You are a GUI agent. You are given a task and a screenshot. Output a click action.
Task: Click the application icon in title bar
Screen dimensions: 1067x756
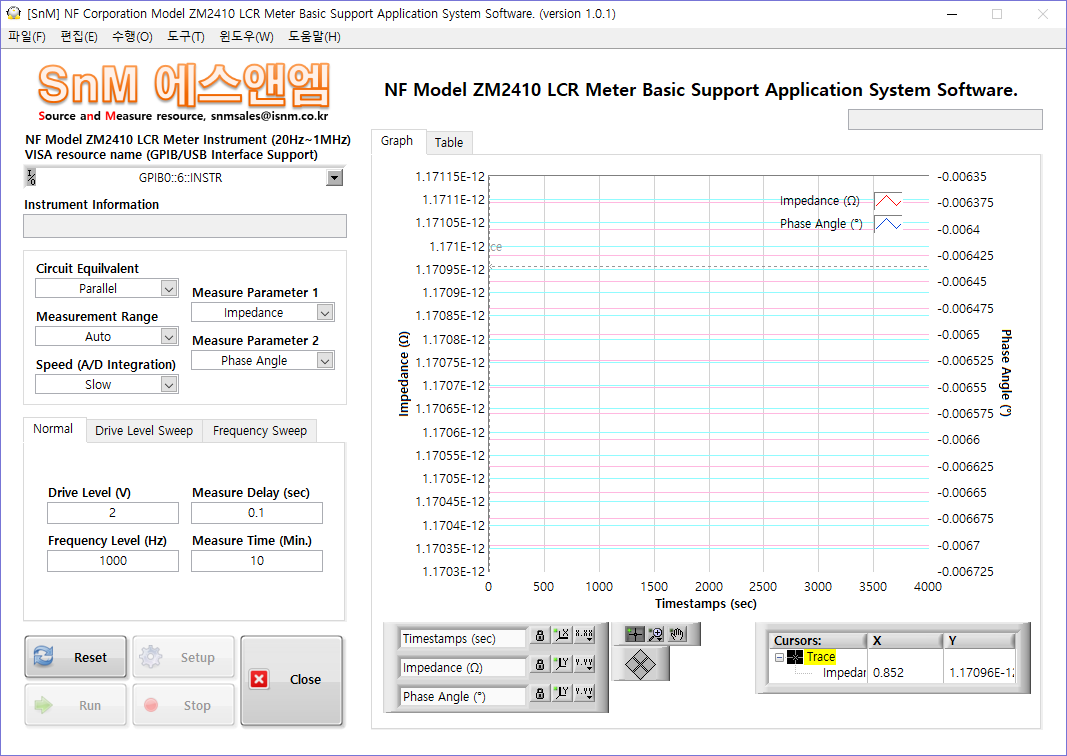click(x=14, y=13)
